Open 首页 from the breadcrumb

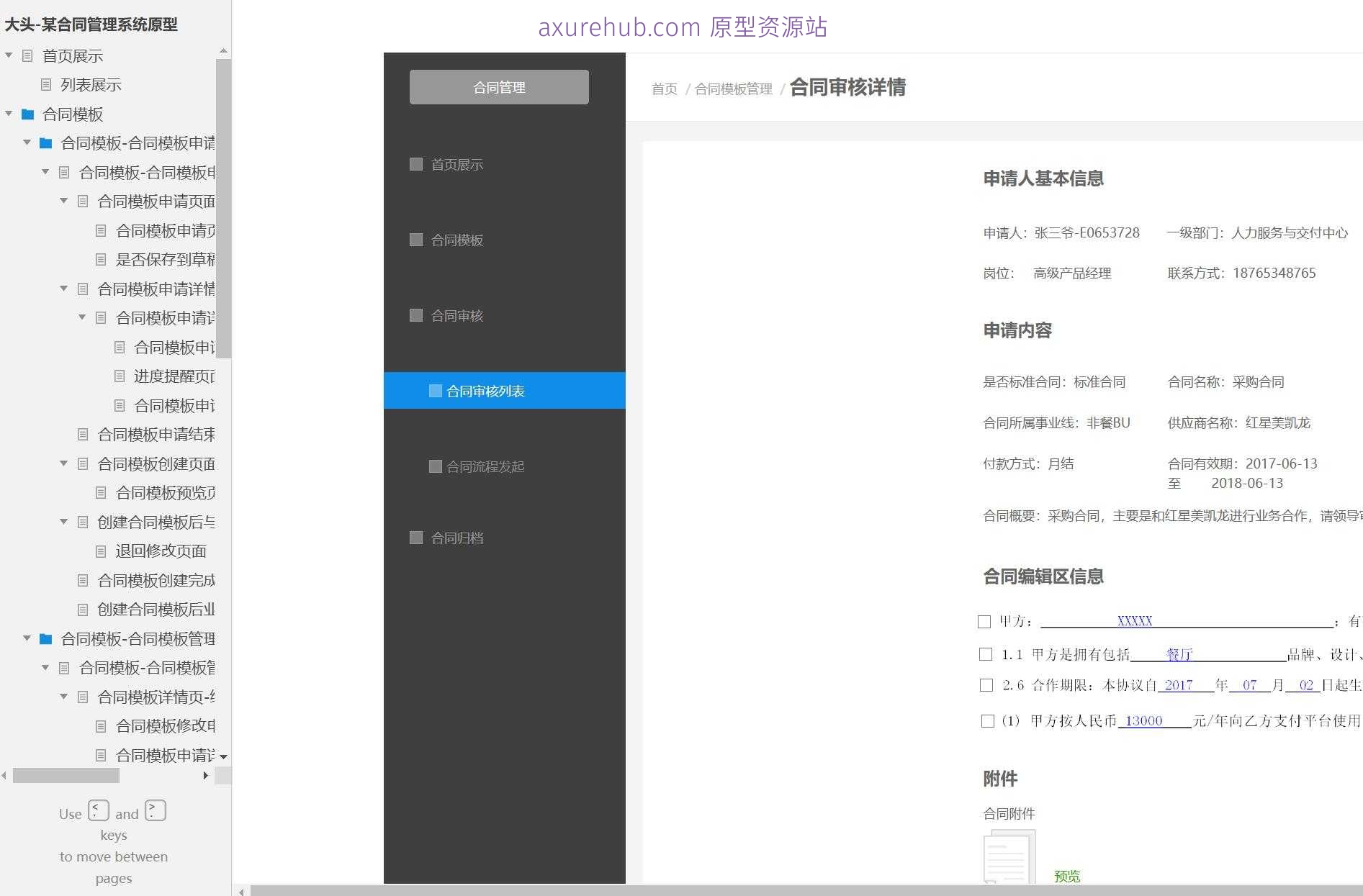tap(663, 89)
